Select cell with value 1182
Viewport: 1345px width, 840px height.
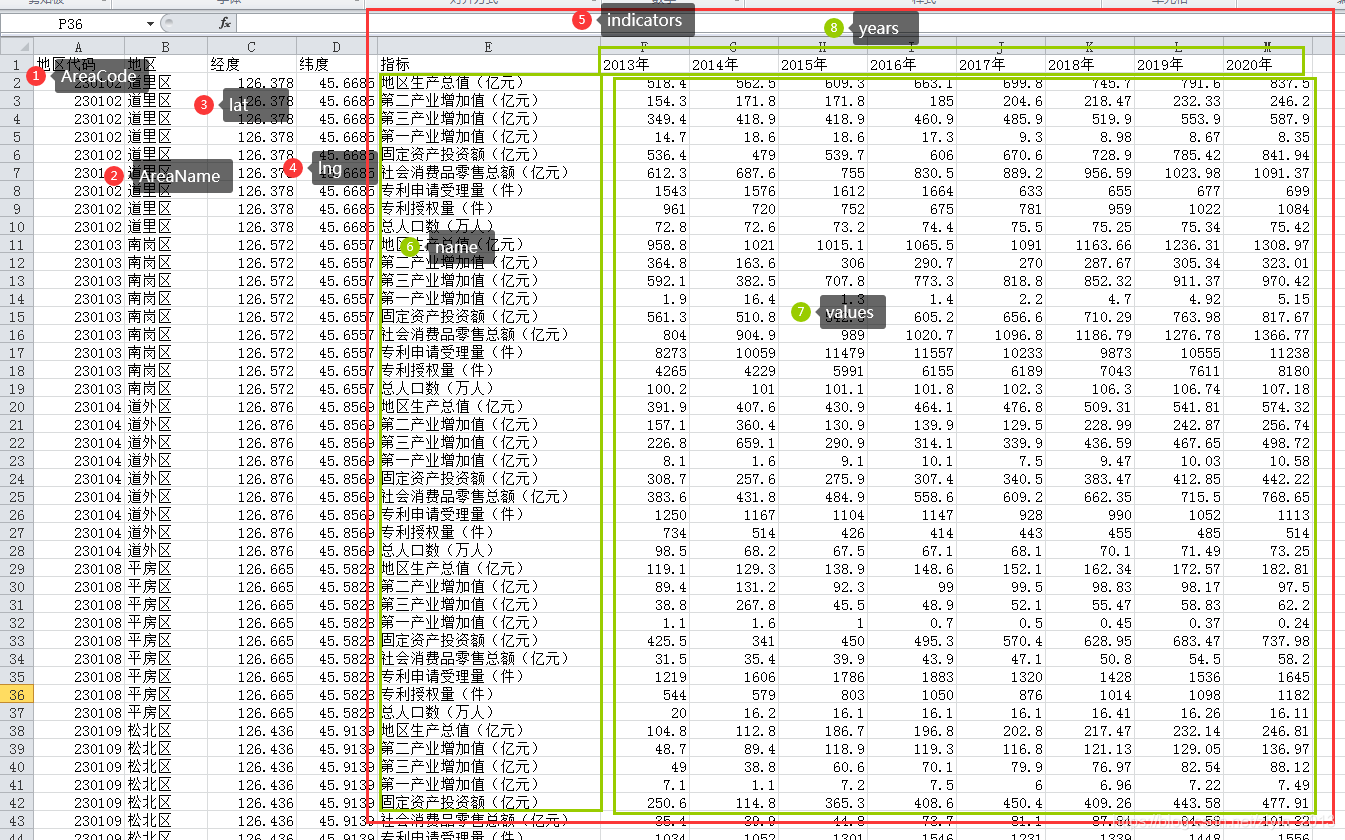(1268, 694)
